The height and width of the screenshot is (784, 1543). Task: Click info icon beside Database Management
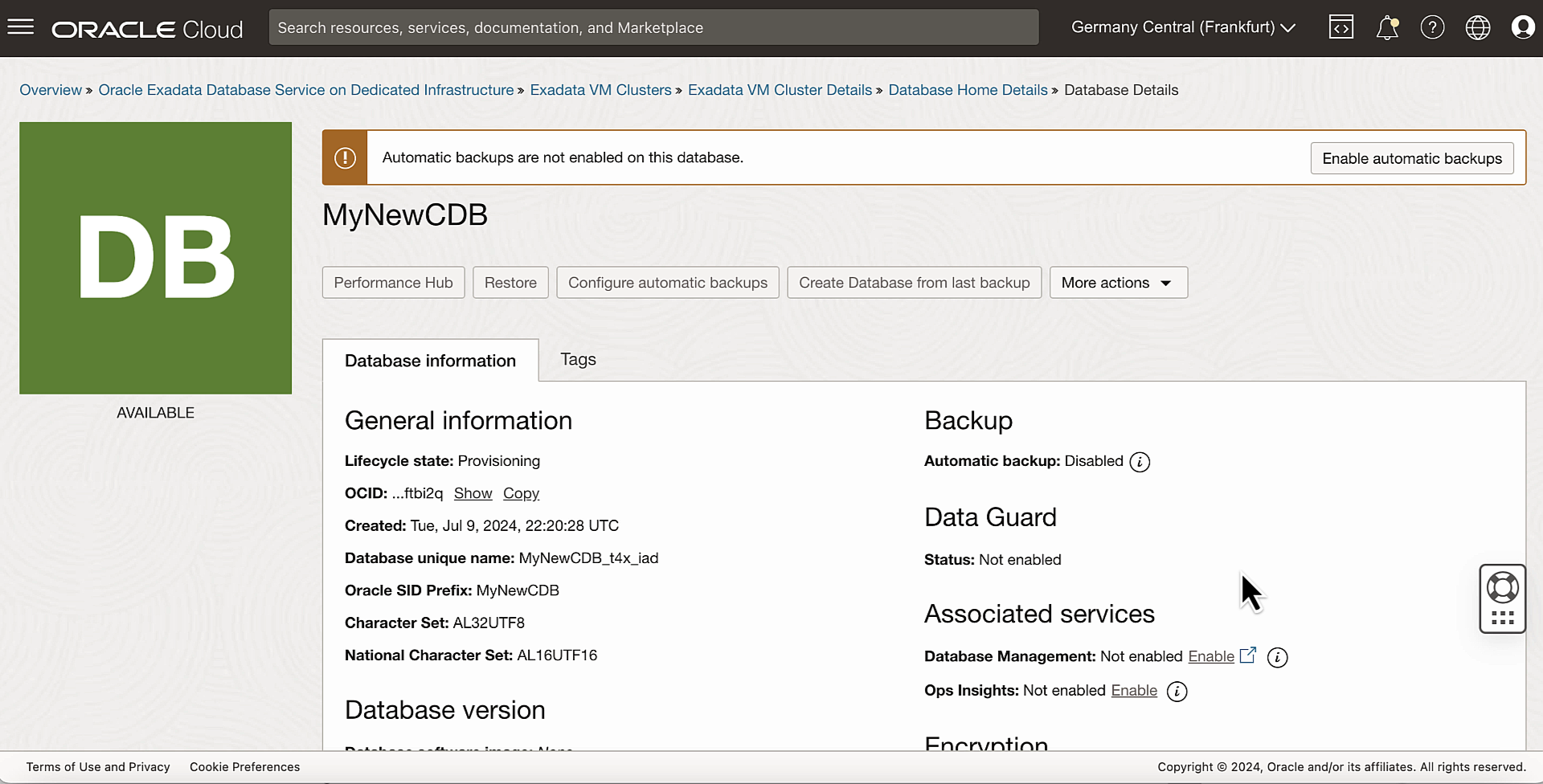[1277, 658]
